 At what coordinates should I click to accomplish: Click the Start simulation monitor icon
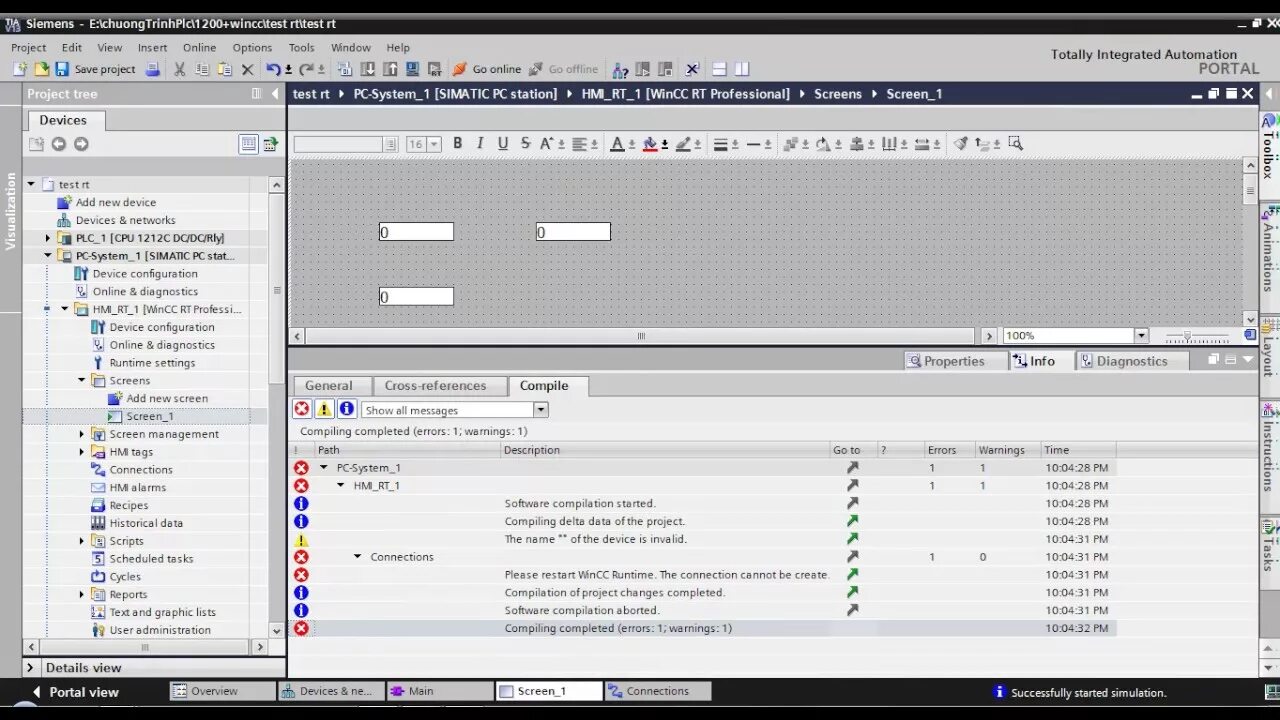412,69
